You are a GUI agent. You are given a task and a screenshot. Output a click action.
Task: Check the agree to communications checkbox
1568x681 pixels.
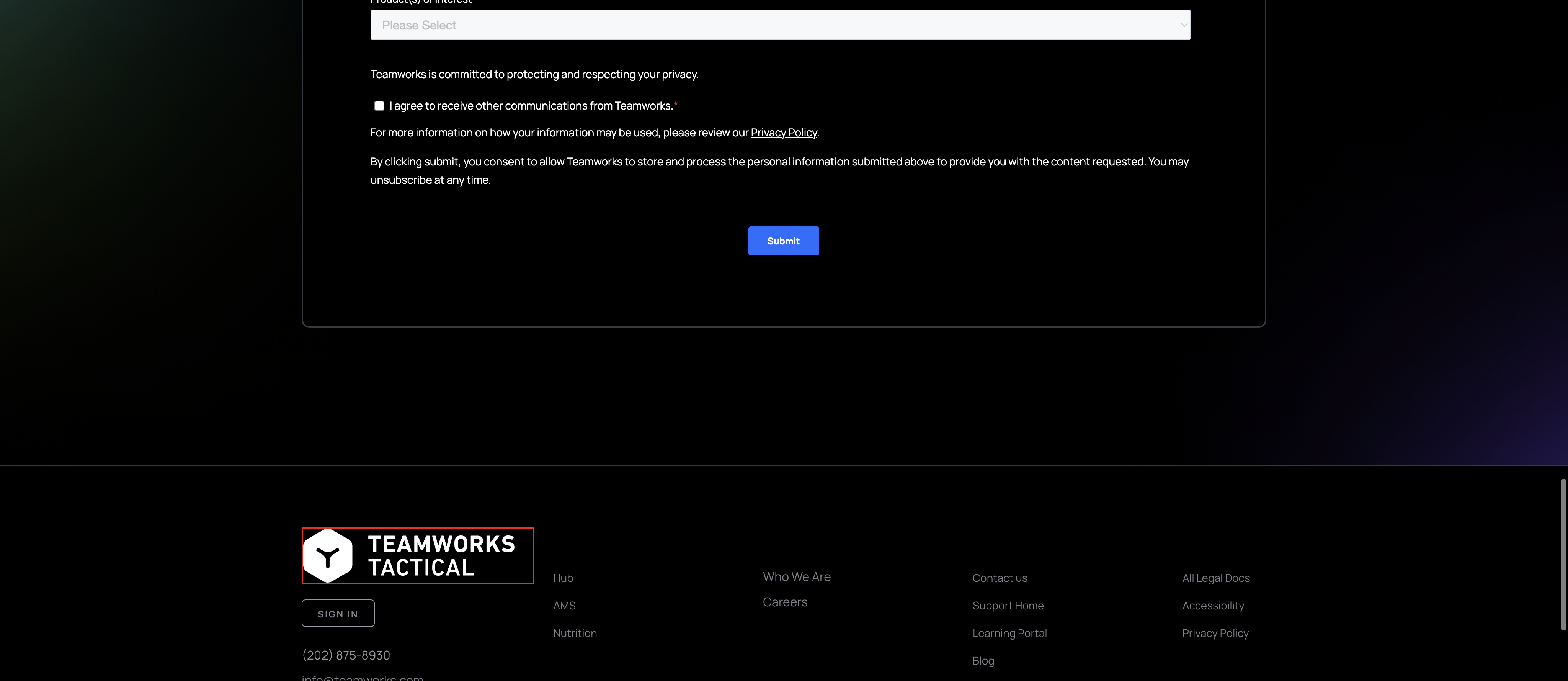[379, 106]
